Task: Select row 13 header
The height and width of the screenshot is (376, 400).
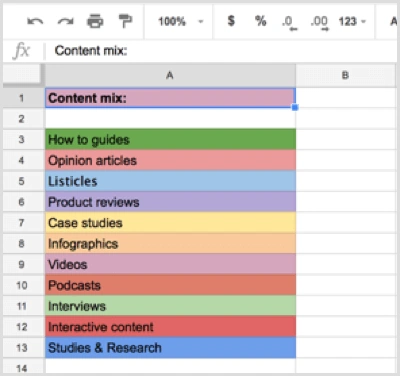Action: [x=23, y=348]
